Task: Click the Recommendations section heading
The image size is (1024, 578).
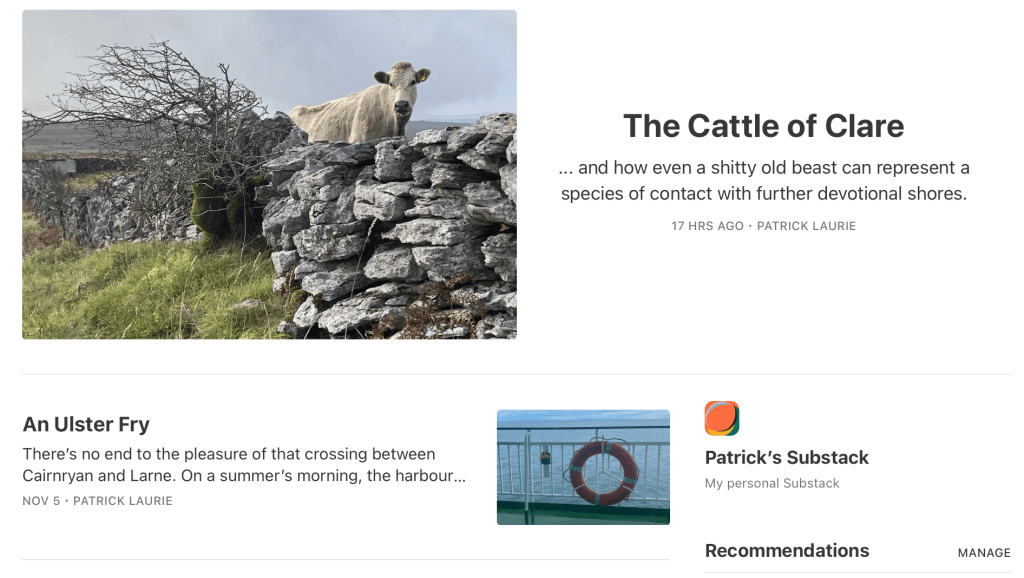Action: click(x=786, y=551)
